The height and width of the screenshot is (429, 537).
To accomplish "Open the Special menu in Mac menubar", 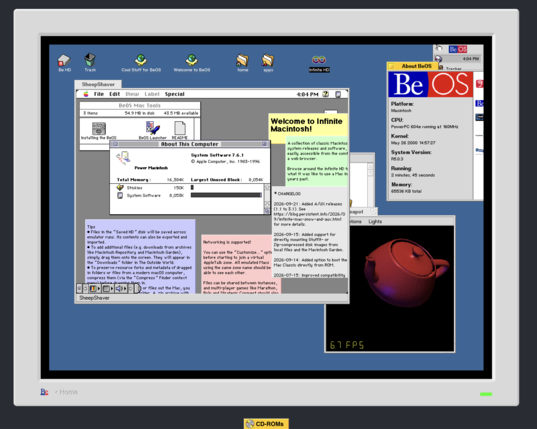I will click(x=175, y=94).
